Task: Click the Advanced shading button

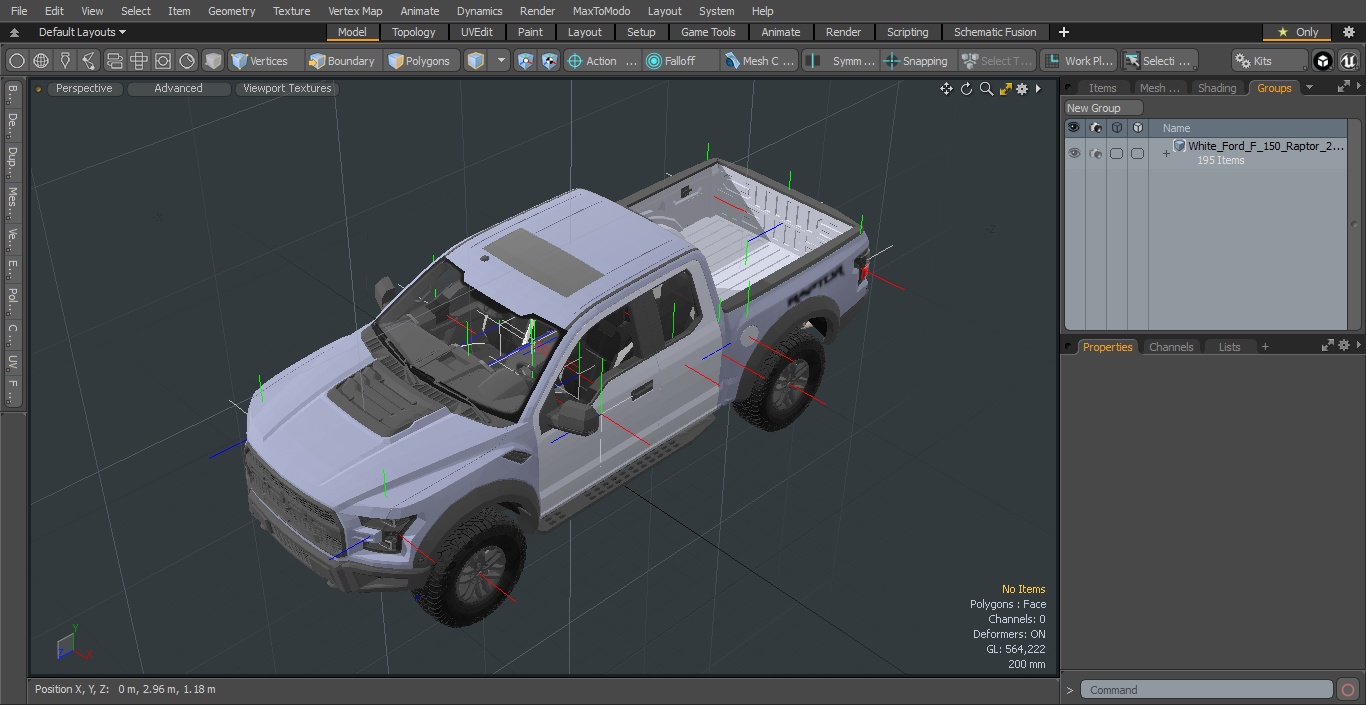Action: [178, 88]
